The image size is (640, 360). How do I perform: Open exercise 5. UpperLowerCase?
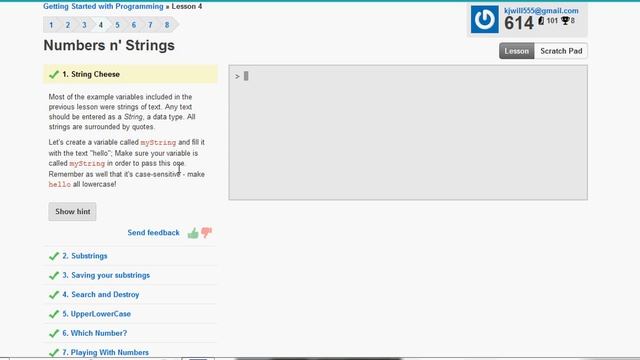pyautogui.click(x=97, y=314)
